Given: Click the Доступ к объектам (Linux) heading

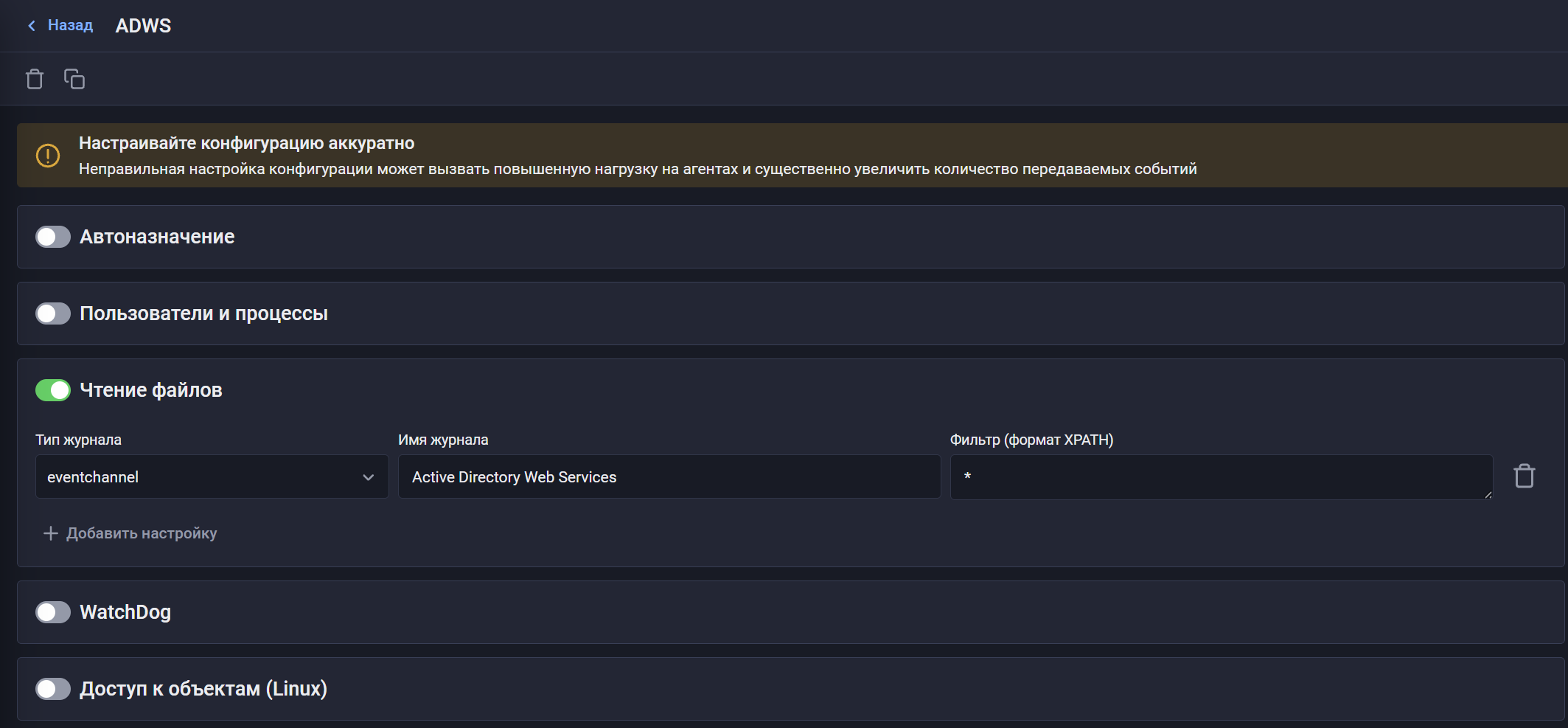Looking at the screenshot, I should [203, 689].
